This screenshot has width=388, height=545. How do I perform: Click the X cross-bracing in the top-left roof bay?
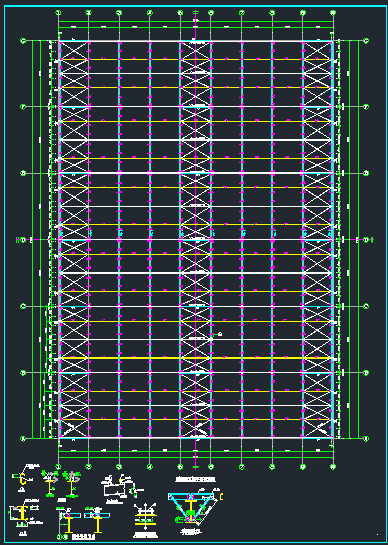(x=74, y=51)
